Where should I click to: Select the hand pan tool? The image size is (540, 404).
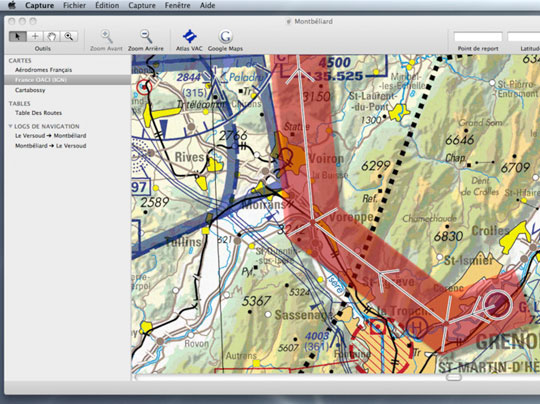(x=52, y=36)
